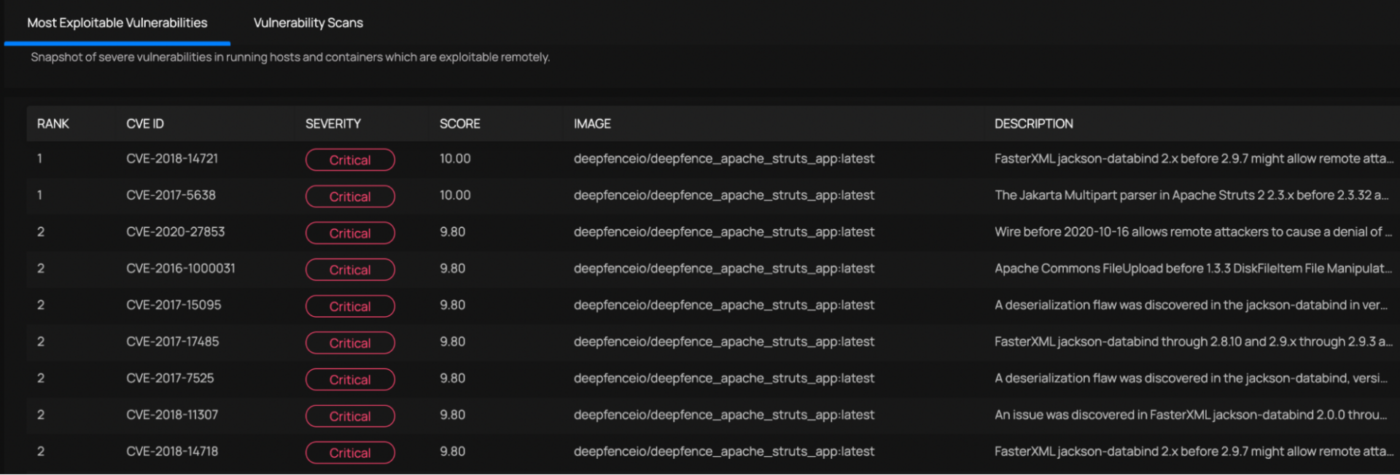
Task: Click the image name in CVE-2018-14718 row
Action: (x=724, y=451)
